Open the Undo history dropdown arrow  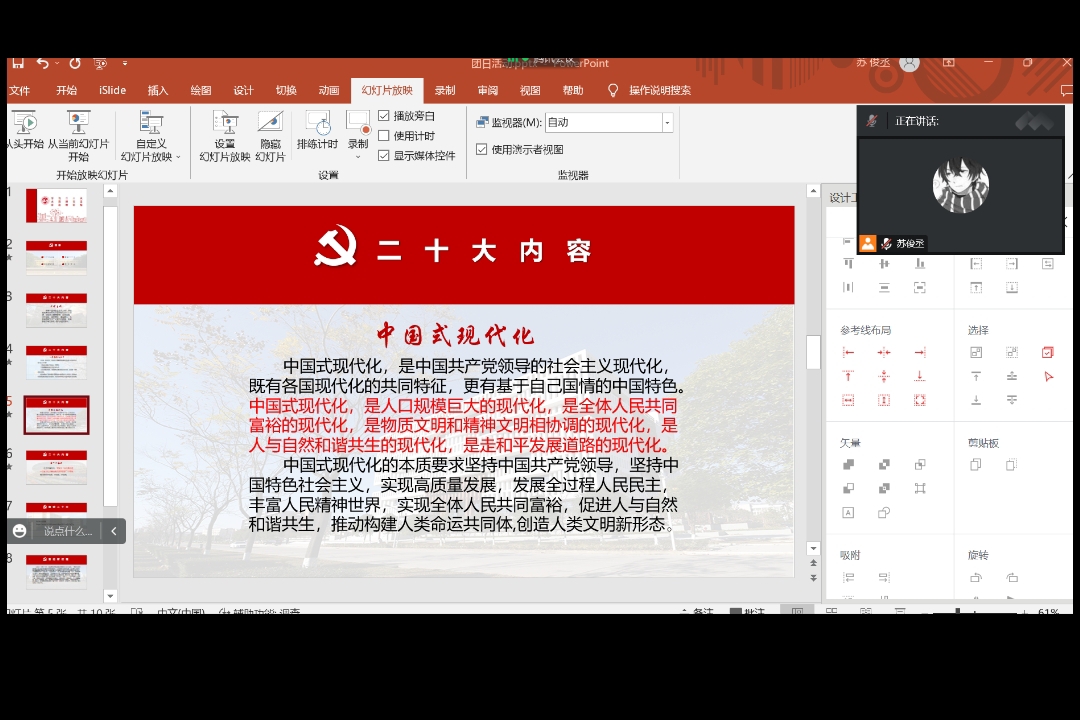click(x=56, y=63)
